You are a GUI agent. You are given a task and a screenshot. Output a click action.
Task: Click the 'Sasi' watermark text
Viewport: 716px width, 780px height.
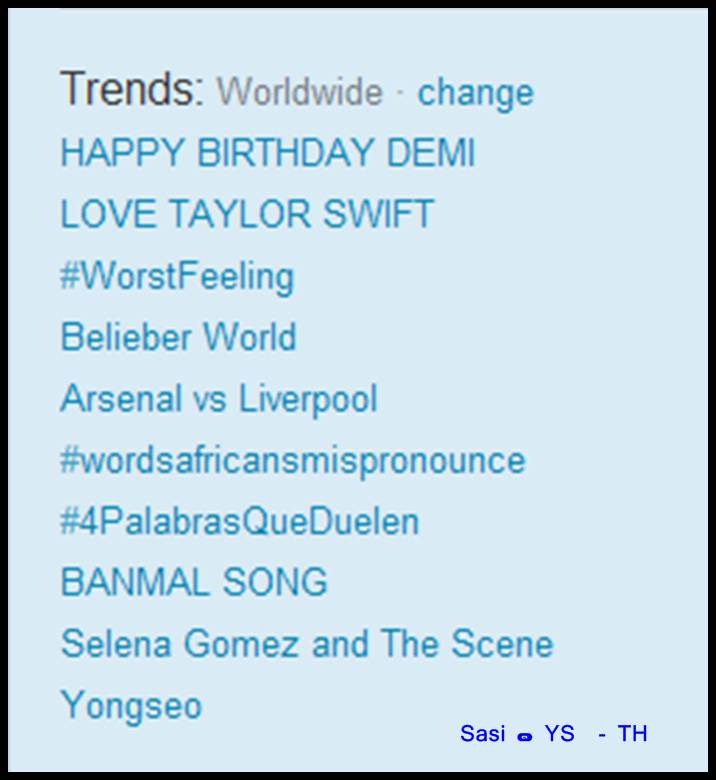tap(483, 734)
